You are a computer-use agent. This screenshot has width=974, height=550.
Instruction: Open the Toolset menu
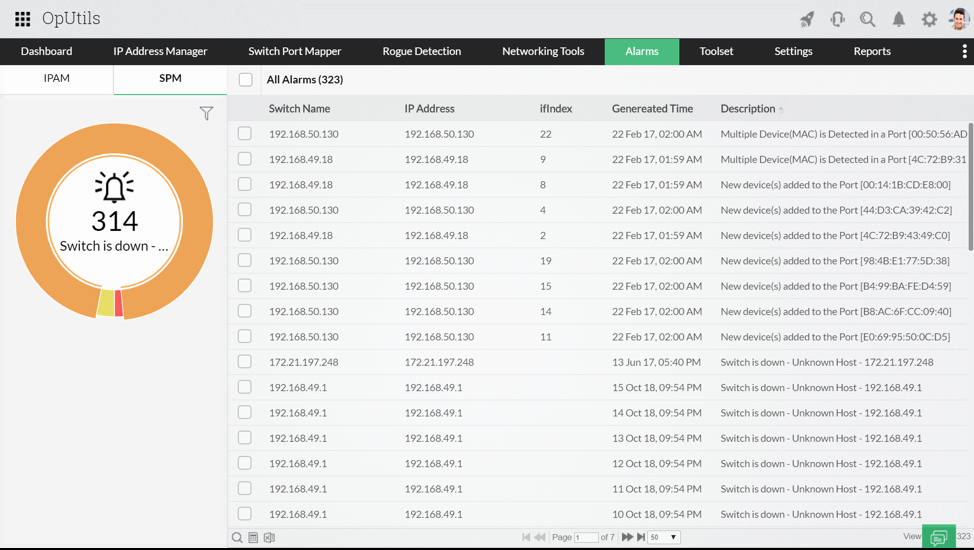tap(716, 52)
